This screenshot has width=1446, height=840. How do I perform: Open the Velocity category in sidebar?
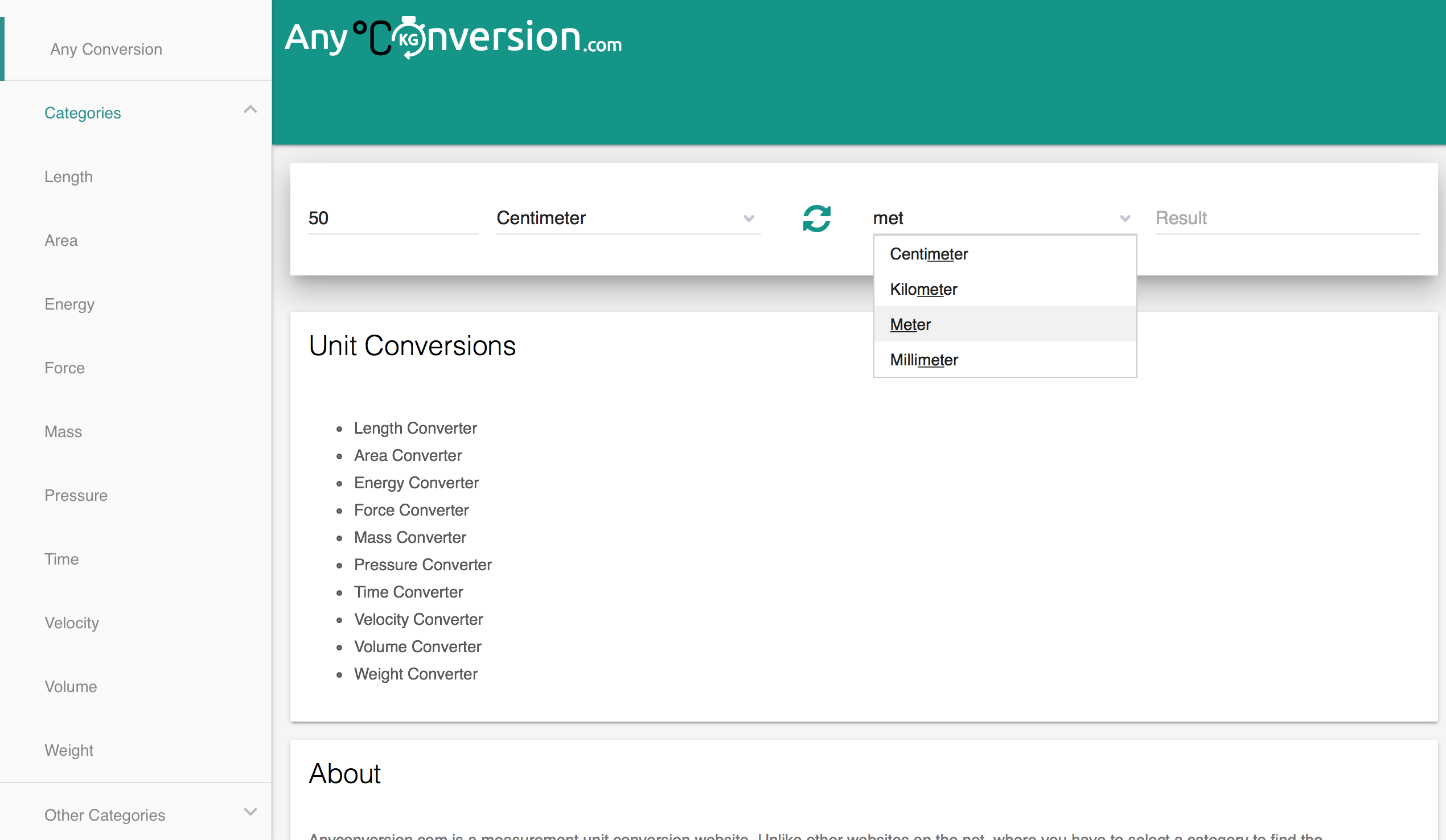click(72, 623)
